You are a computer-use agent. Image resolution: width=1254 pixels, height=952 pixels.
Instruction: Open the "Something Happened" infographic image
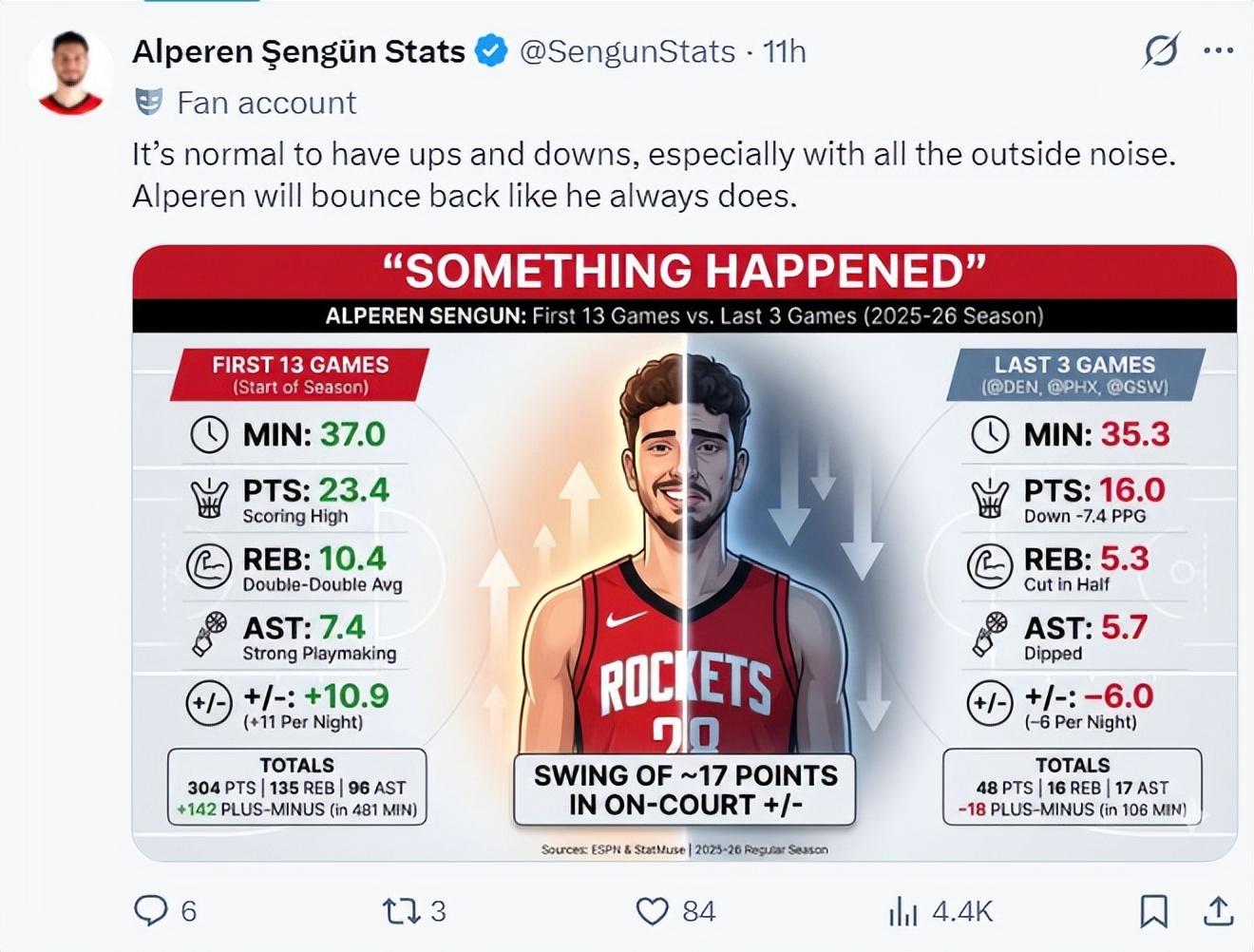click(x=684, y=551)
